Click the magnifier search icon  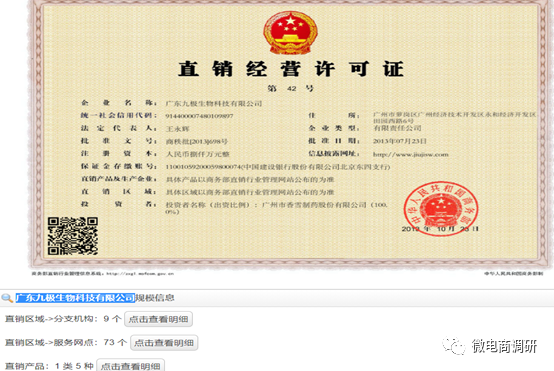pyautogui.click(x=7, y=298)
